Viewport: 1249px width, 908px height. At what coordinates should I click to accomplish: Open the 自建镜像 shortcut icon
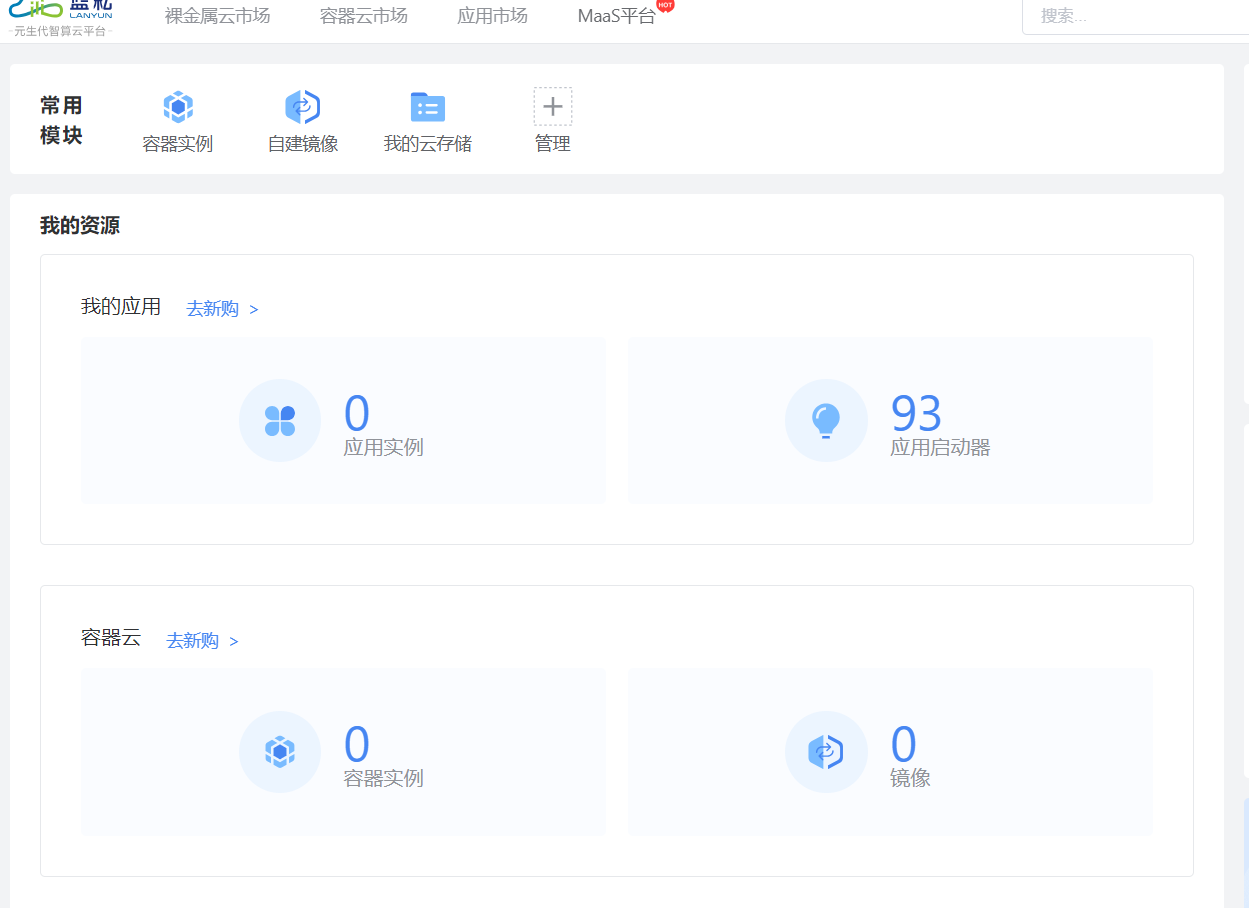point(303,107)
